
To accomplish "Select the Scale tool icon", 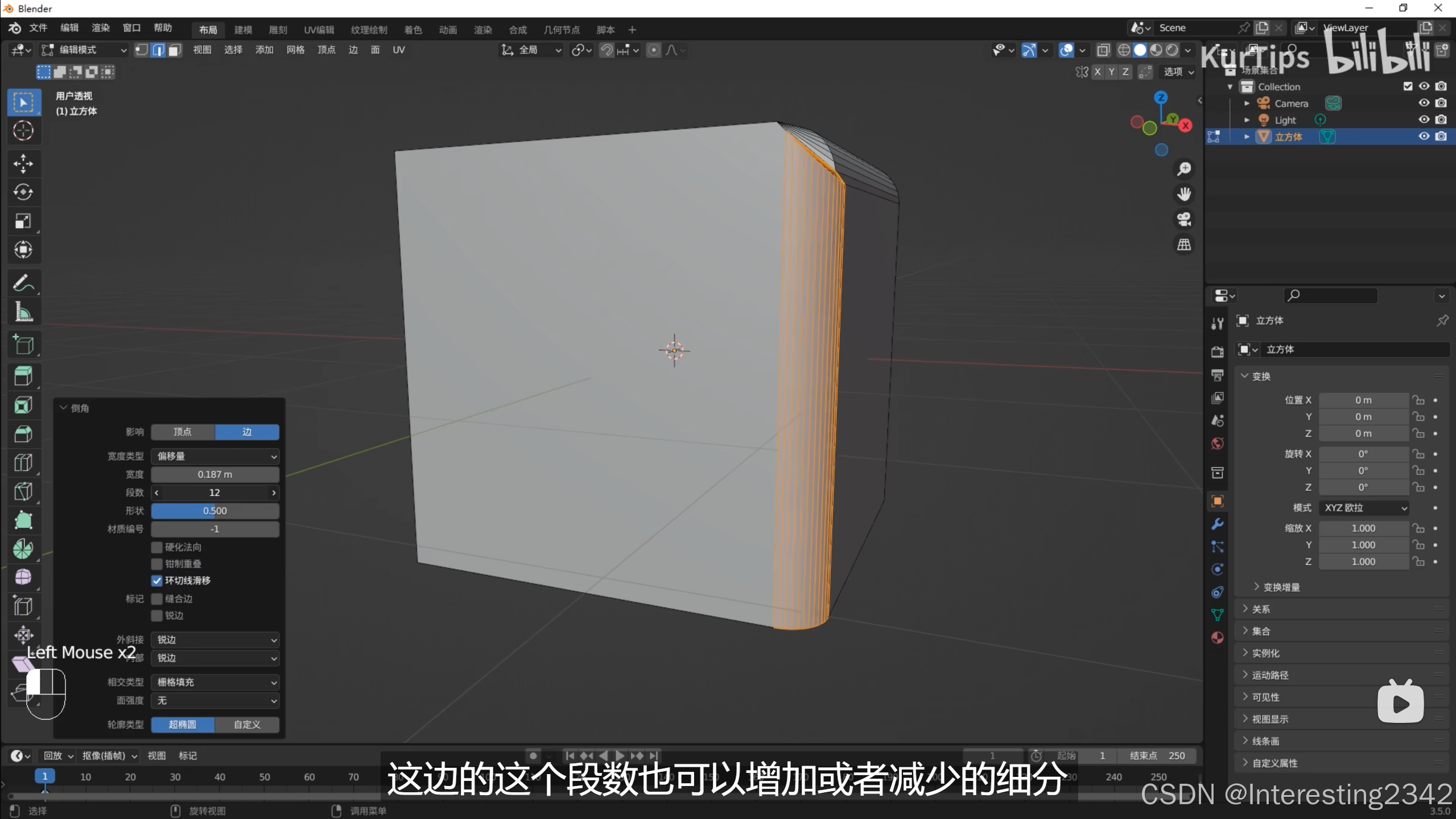I will coord(23,221).
